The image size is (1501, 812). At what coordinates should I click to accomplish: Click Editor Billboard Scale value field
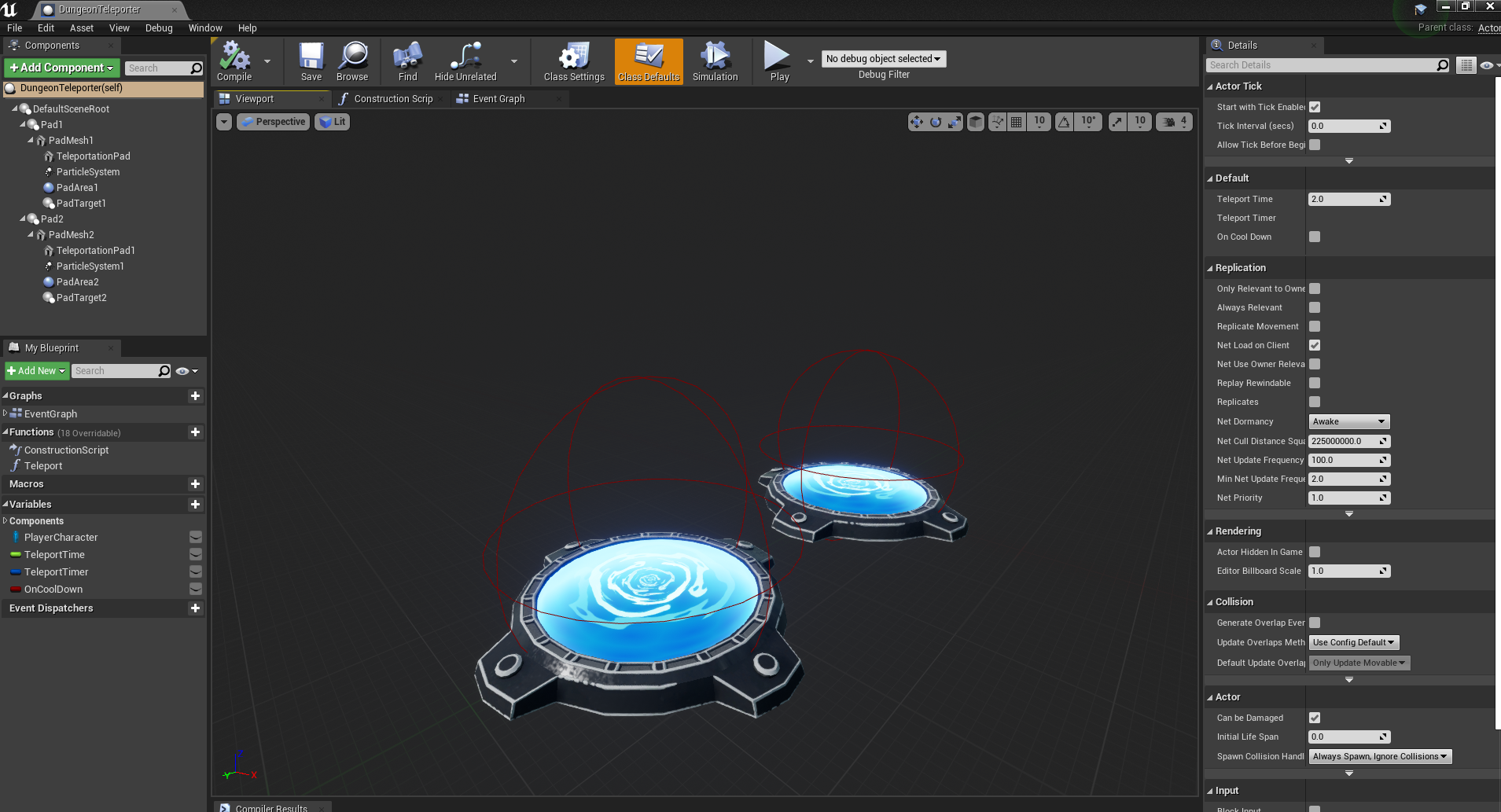(1349, 571)
